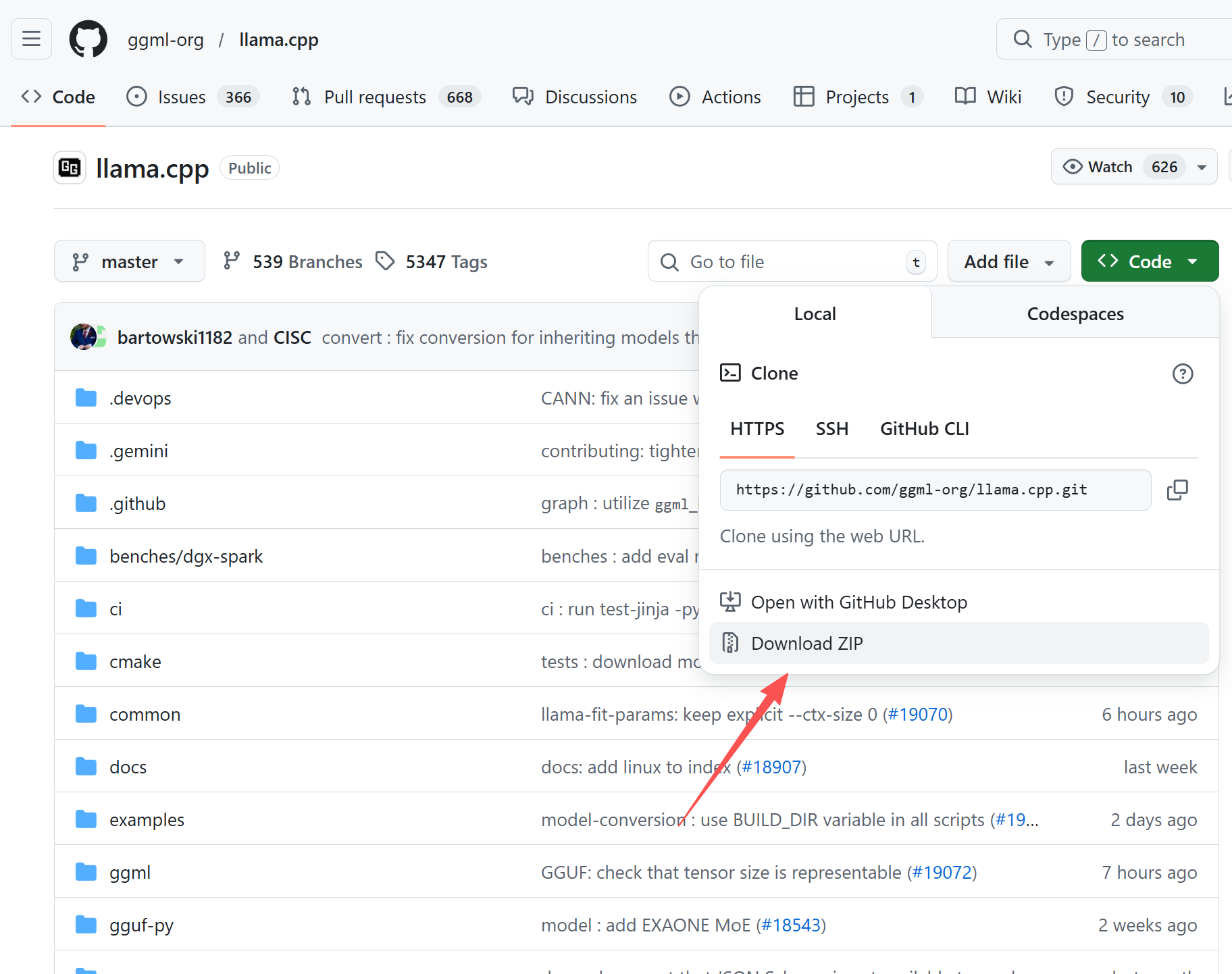Switch to the Local tab in clone panel
Screen dimensions: 1232x974
pyautogui.click(x=815, y=313)
